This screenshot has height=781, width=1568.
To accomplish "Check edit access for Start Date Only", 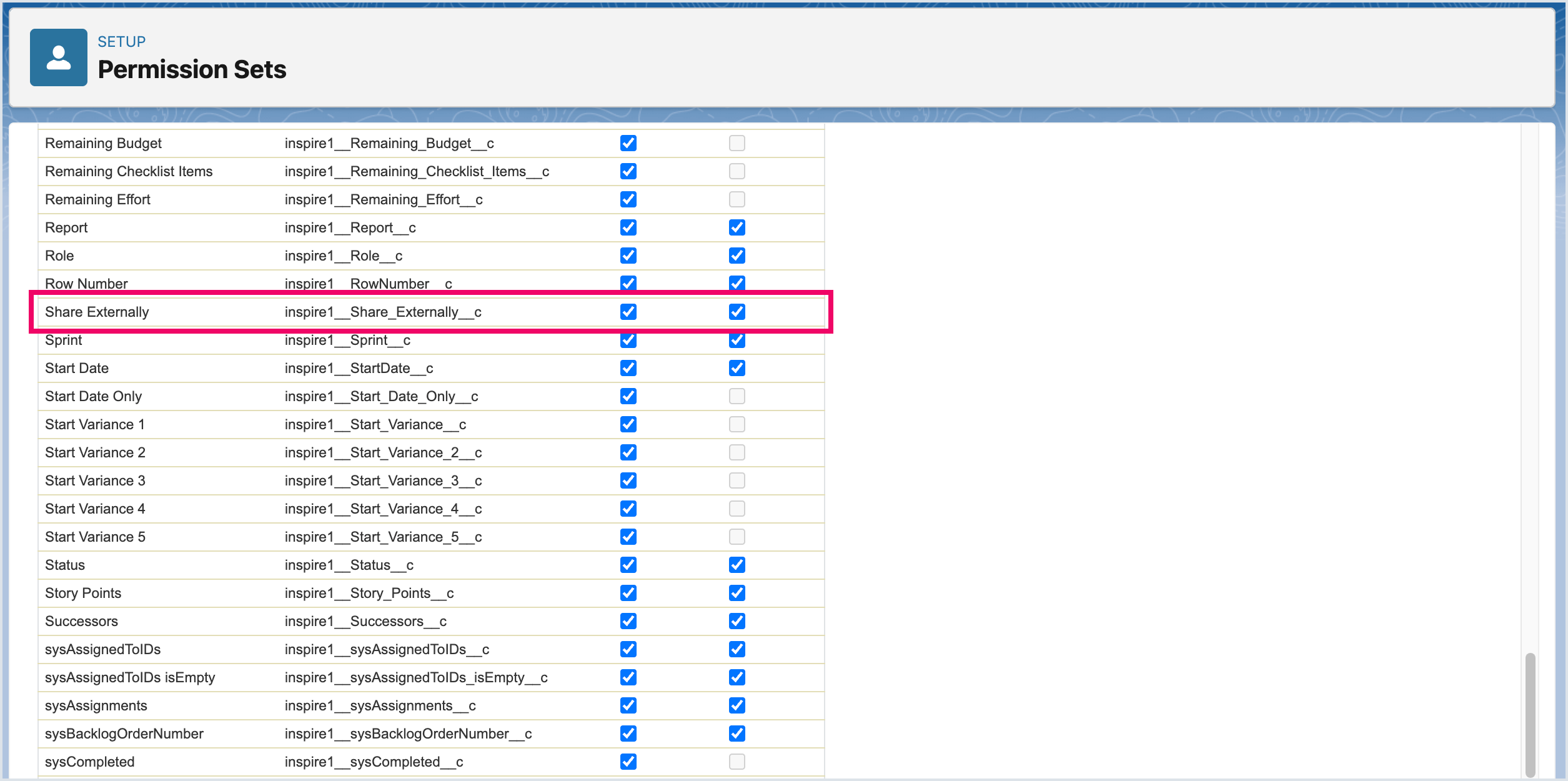I will pos(737,396).
